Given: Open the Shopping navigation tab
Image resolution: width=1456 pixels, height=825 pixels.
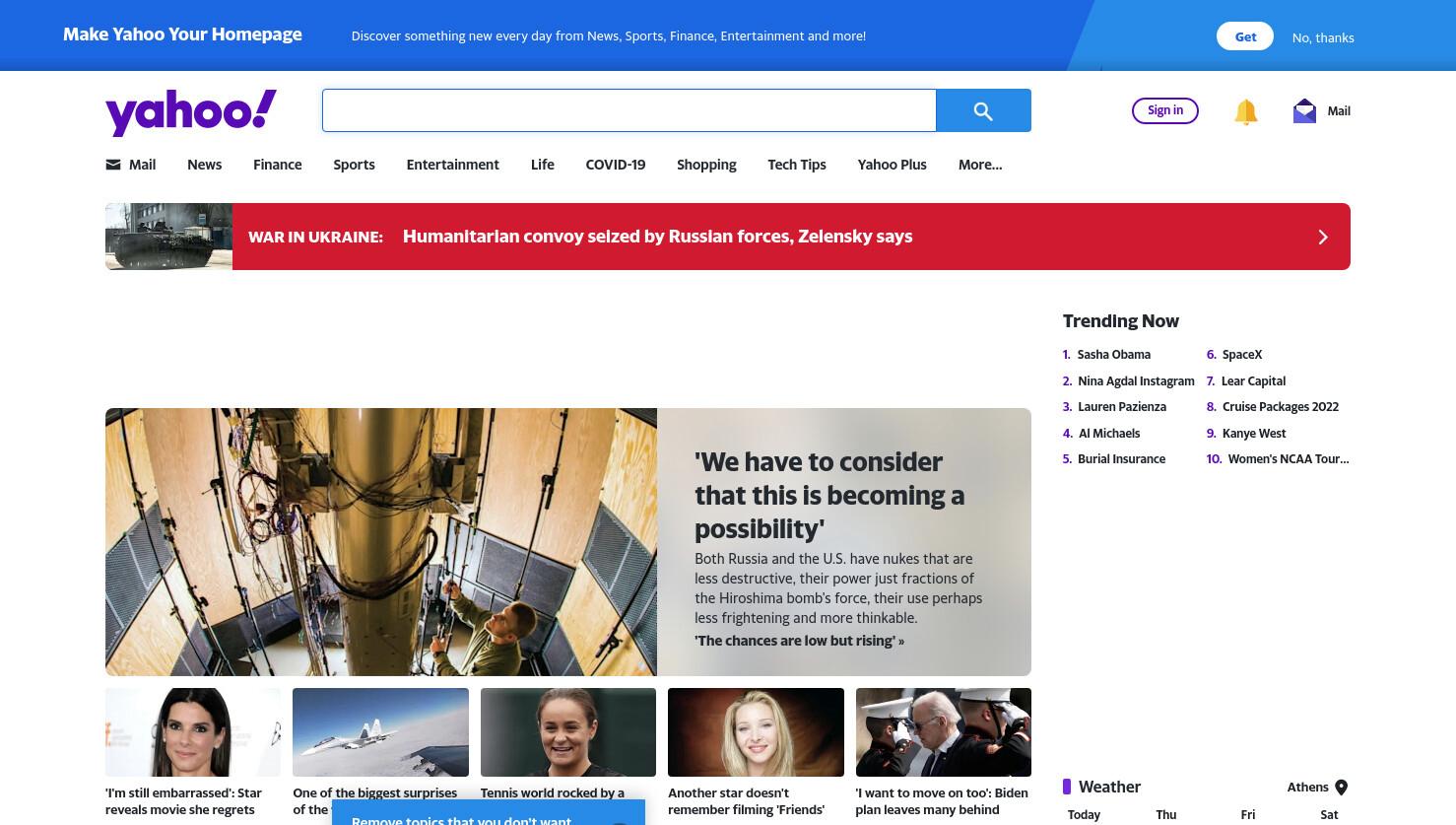Looking at the screenshot, I should [706, 165].
